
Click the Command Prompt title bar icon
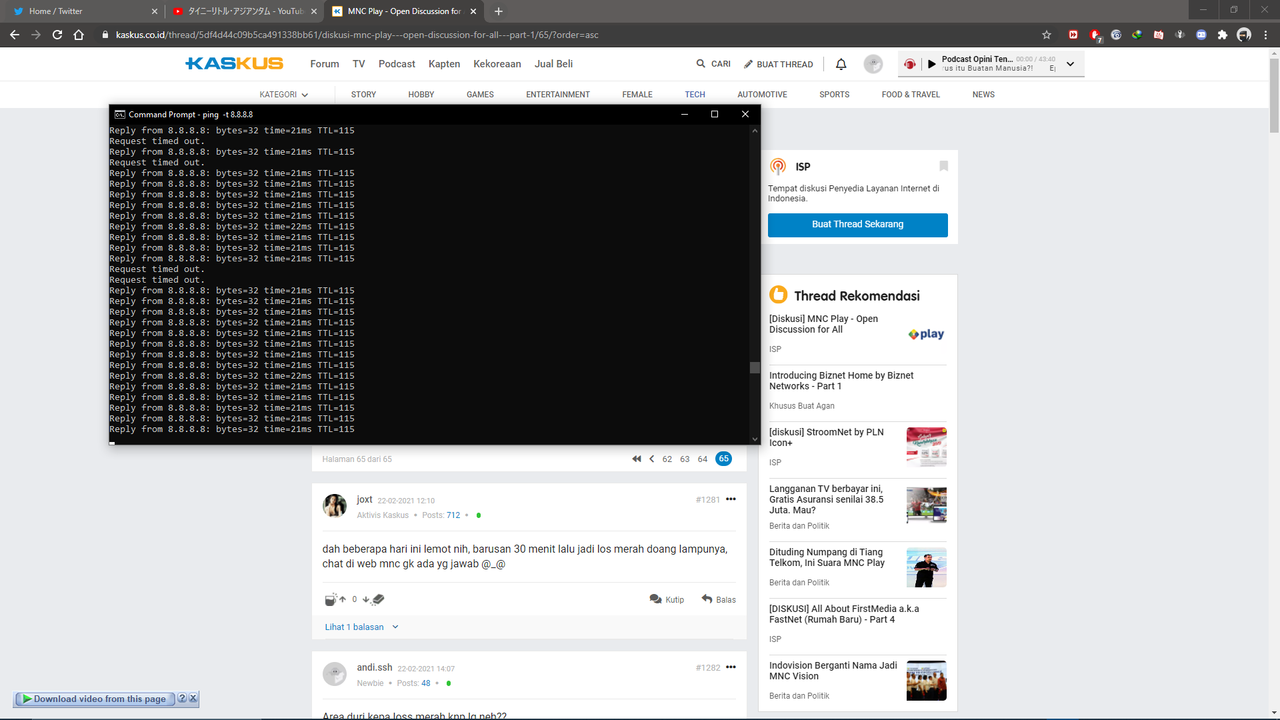click(x=120, y=114)
